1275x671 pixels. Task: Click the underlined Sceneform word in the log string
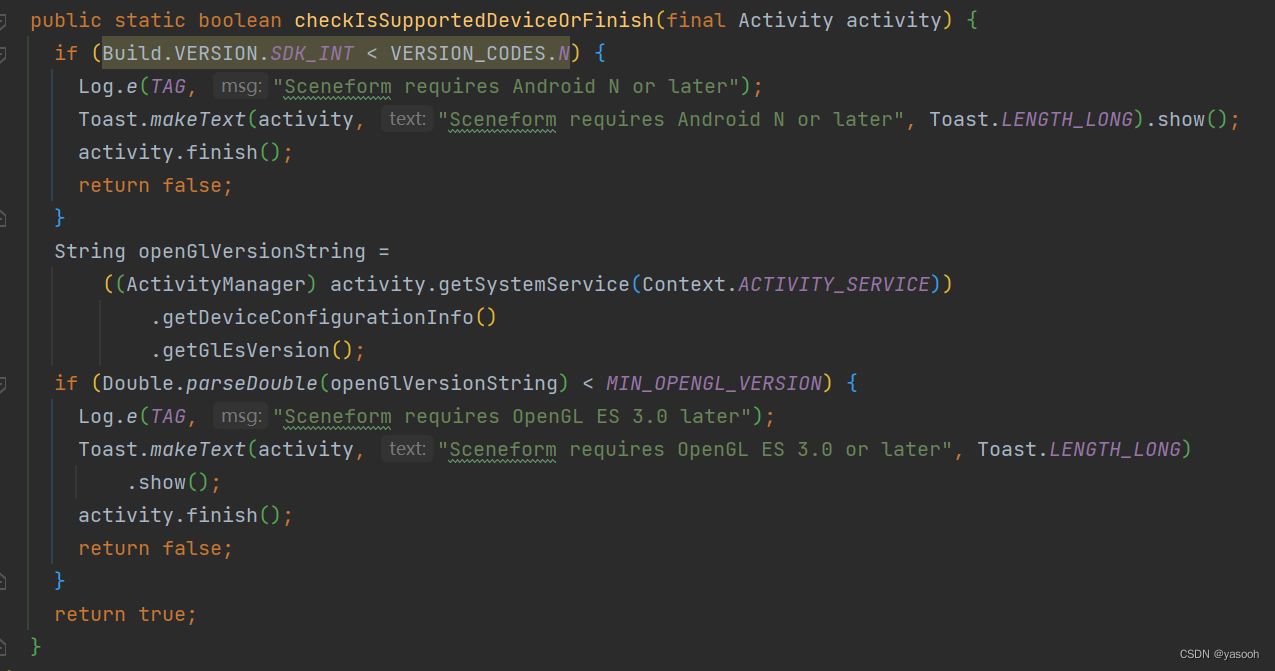(x=336, y=86)
